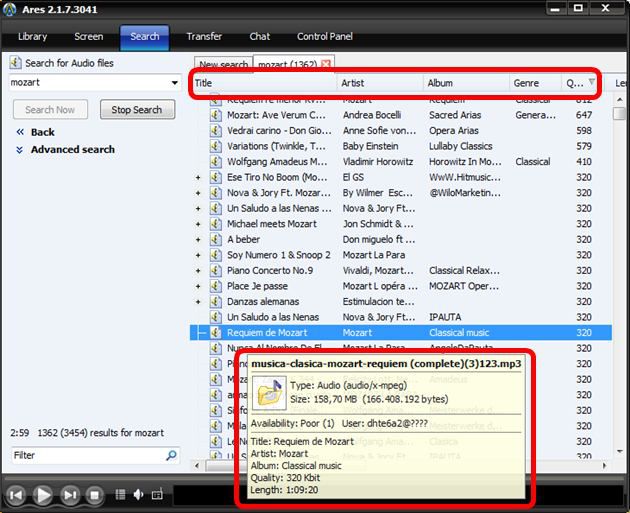This screenshot has height=513, width=630.
Task: Expand the Soy Numero 1 & Snoop 2 row
Action: coord(198,255)
